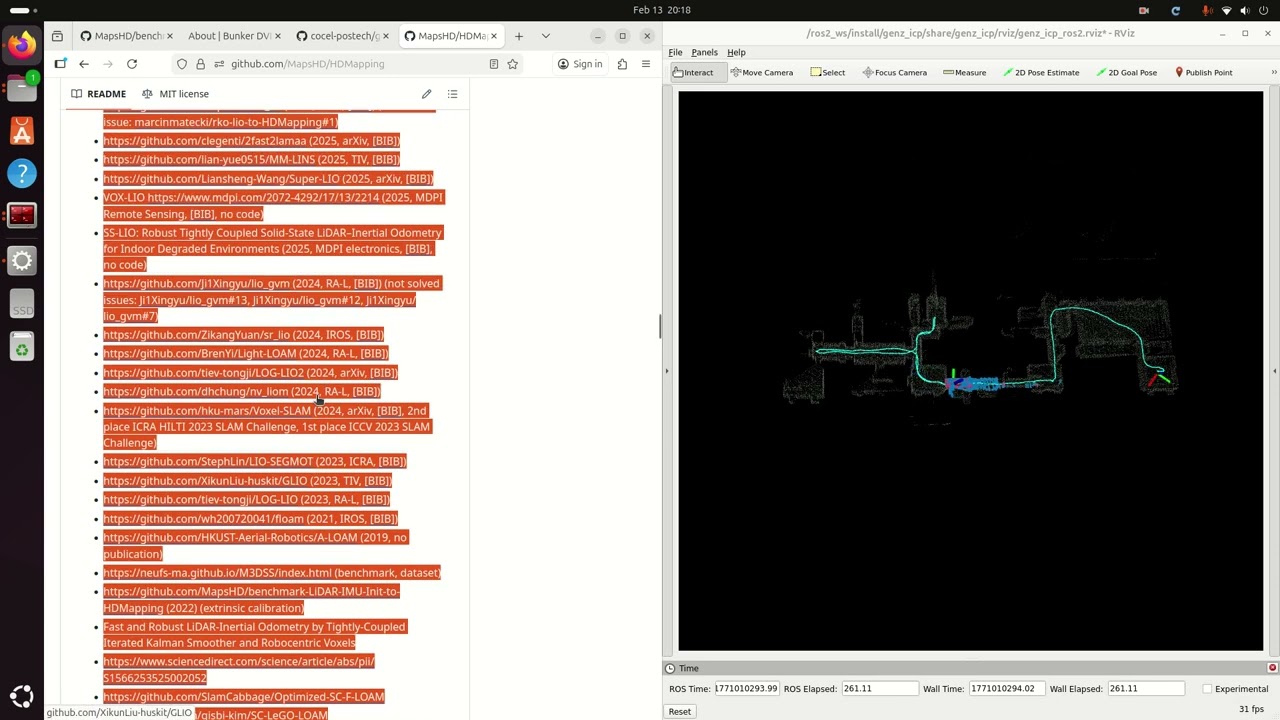Close the Time panel in RViz

click(x=1272, y=668)
